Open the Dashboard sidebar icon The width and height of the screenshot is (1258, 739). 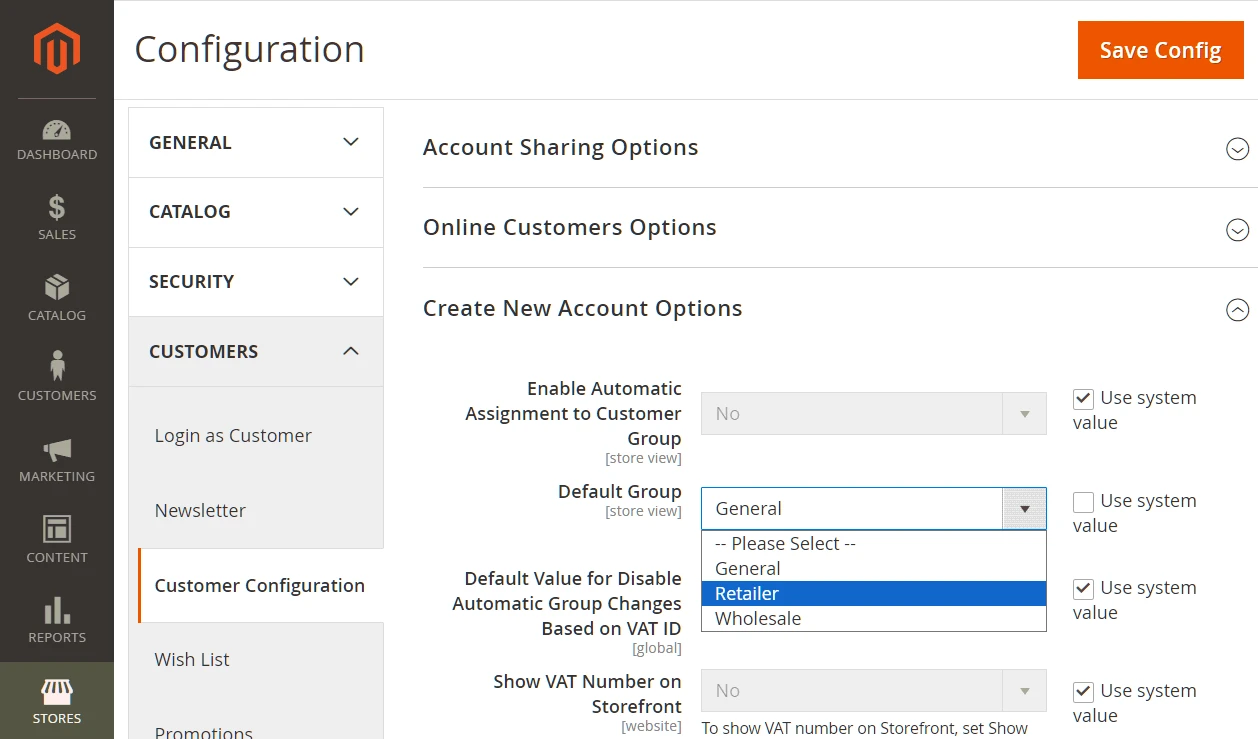coord(57,131)
